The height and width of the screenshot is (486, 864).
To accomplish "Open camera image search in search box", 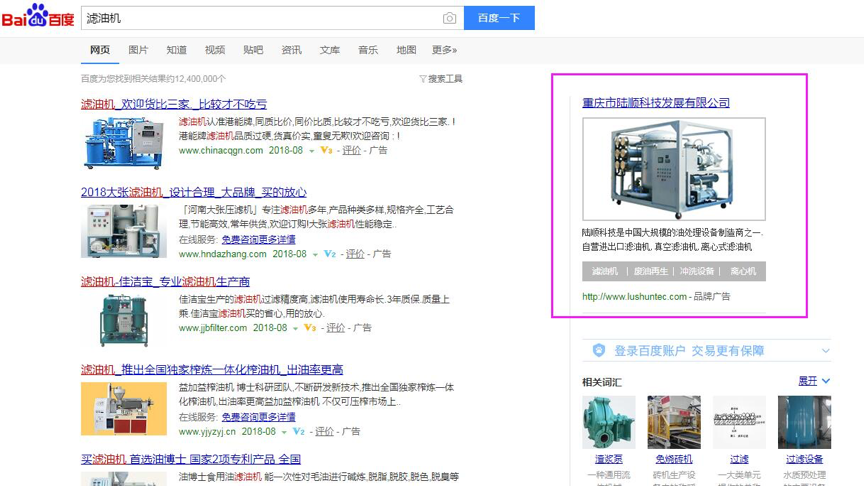I will tap(449, 18).
